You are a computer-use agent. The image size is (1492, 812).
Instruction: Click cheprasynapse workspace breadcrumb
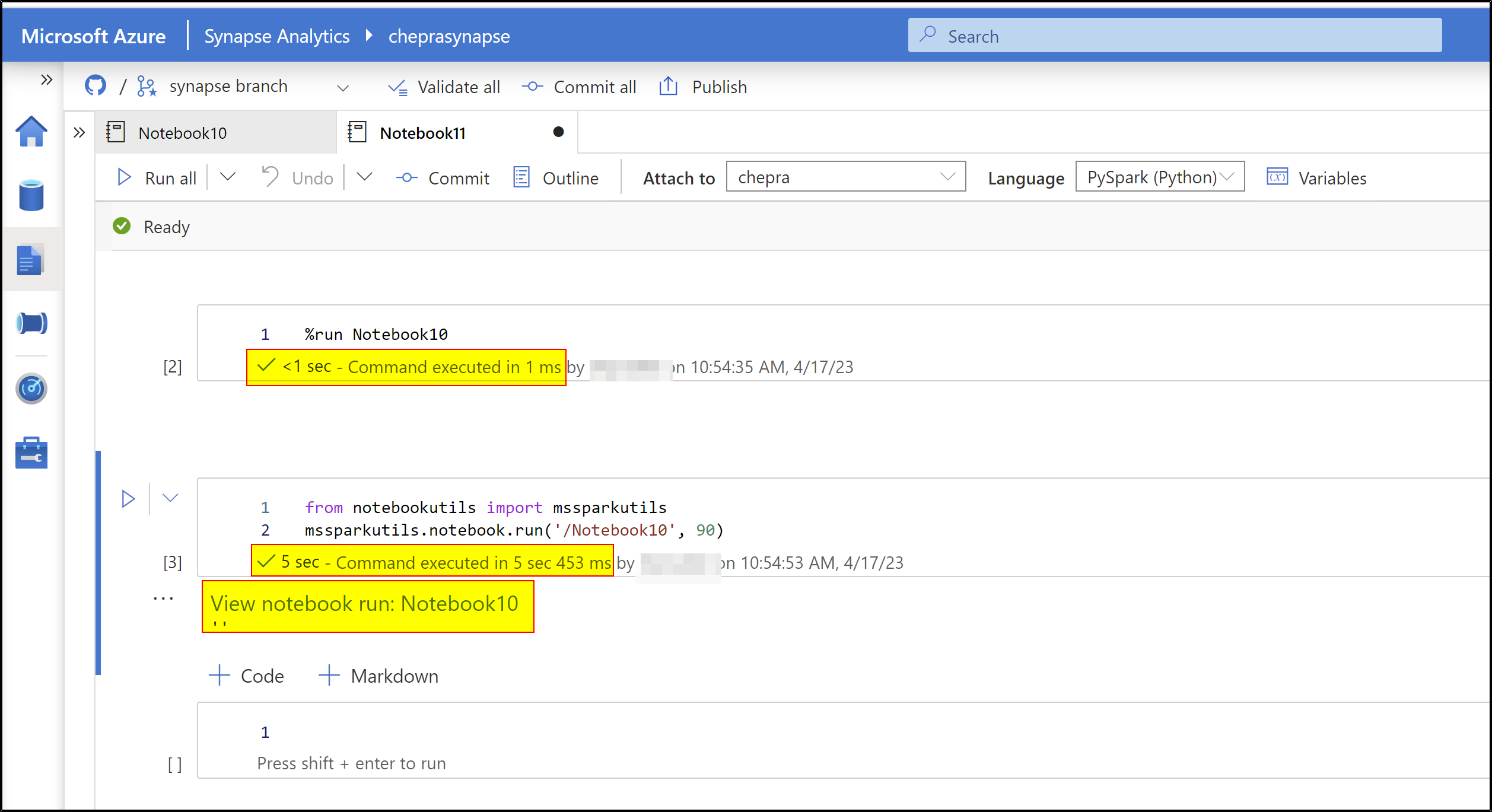click(x=449, y=36)
